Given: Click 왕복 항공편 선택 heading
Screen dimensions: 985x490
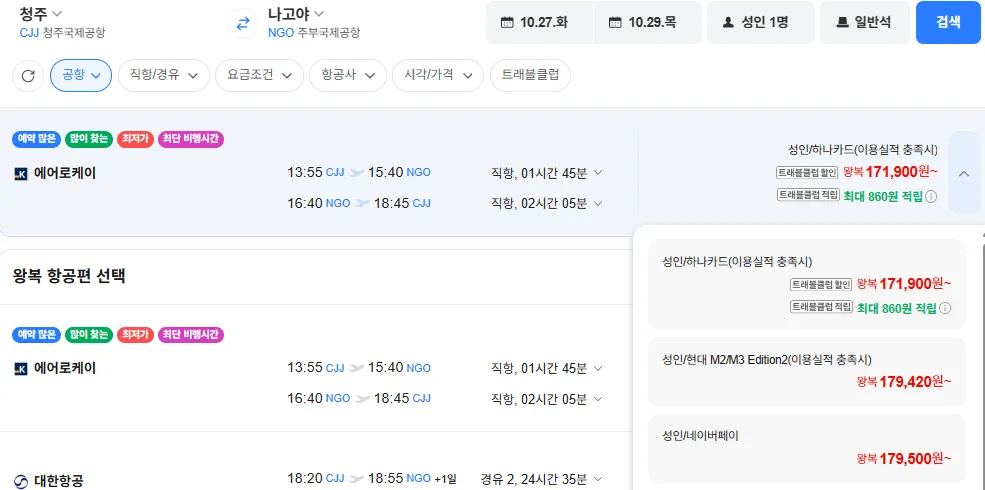Looking at the screenshot, I should (69, 275).
